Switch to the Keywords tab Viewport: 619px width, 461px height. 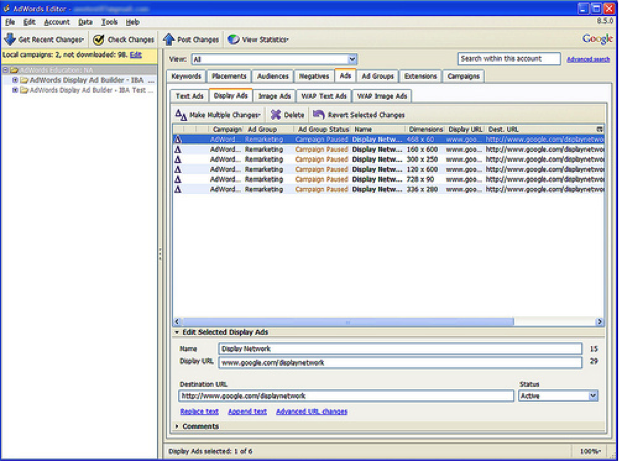tap(186, 76)
